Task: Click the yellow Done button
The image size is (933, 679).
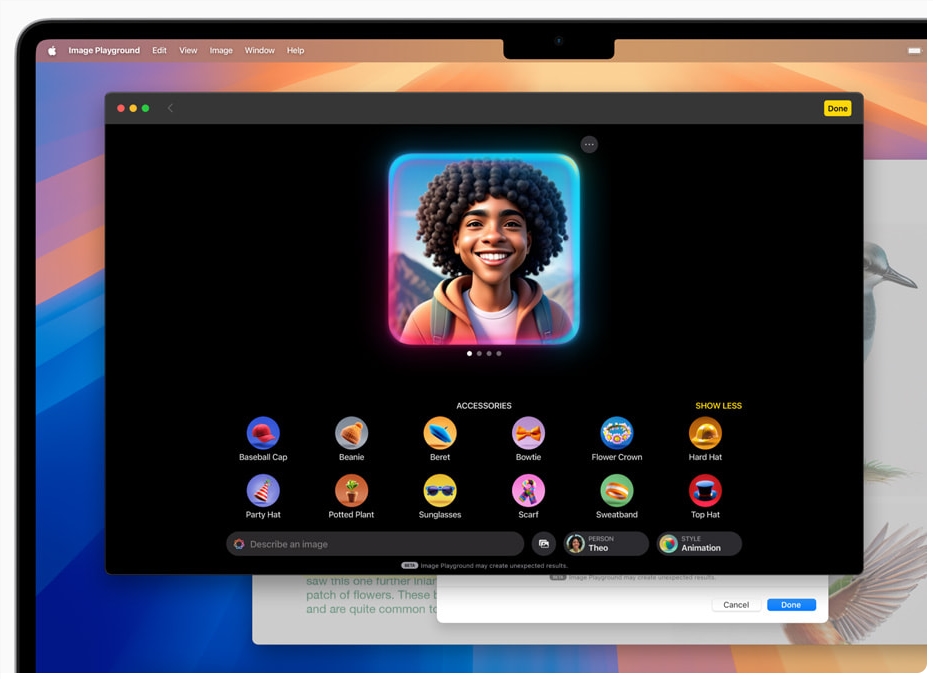Action: [837, 109]
